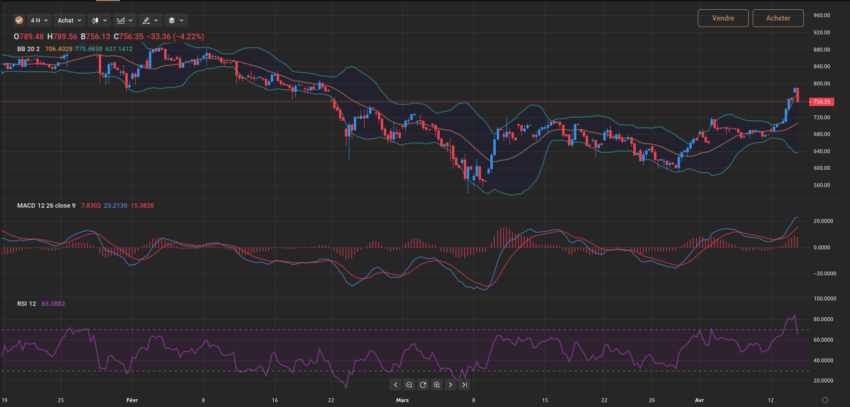Zoom in using the magnifier plus icon
This screenshot has height=407, width=850.
(436, 385)
